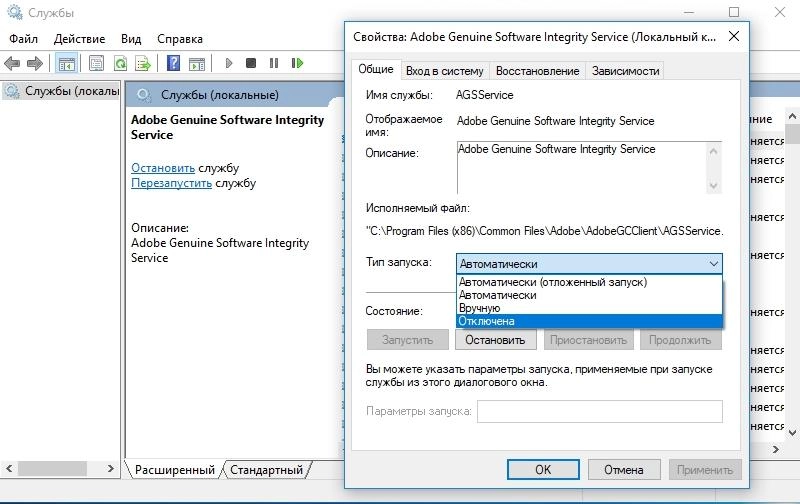The width and height of the screenshot is (800, 504).
Task: Click the blue Help question mark icon
Action: coord(173,63)
